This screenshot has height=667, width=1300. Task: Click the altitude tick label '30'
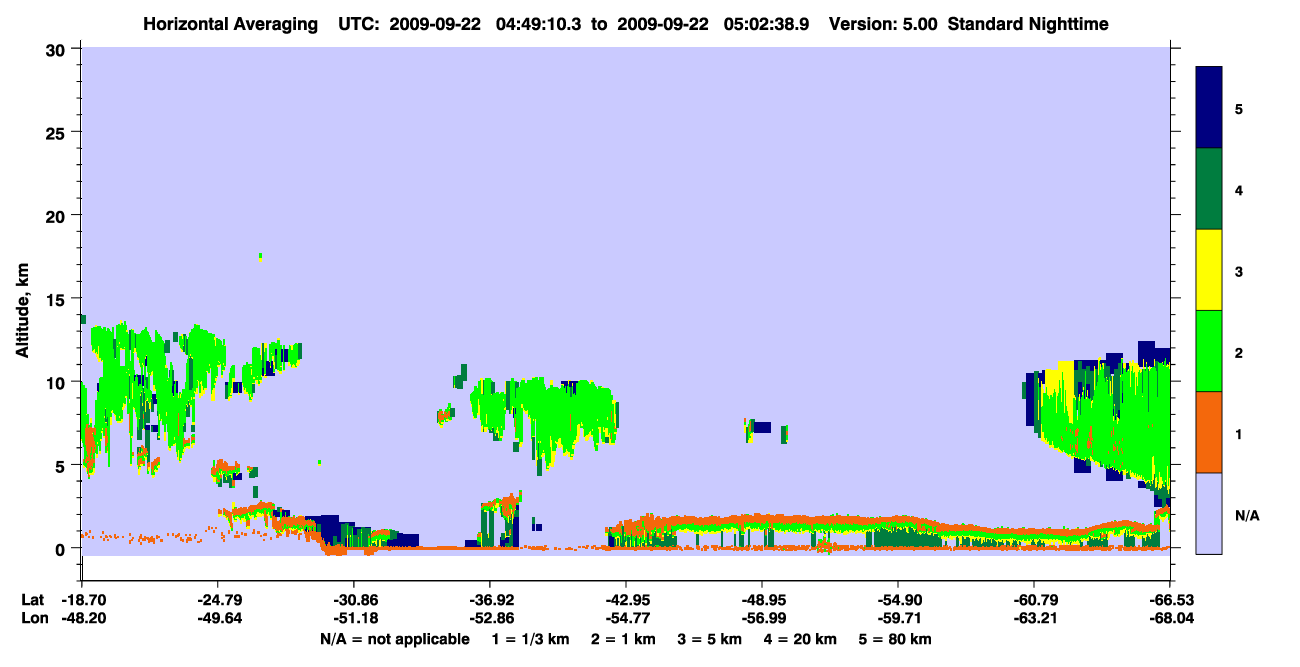pyautogui.click(x=58, y=49)
